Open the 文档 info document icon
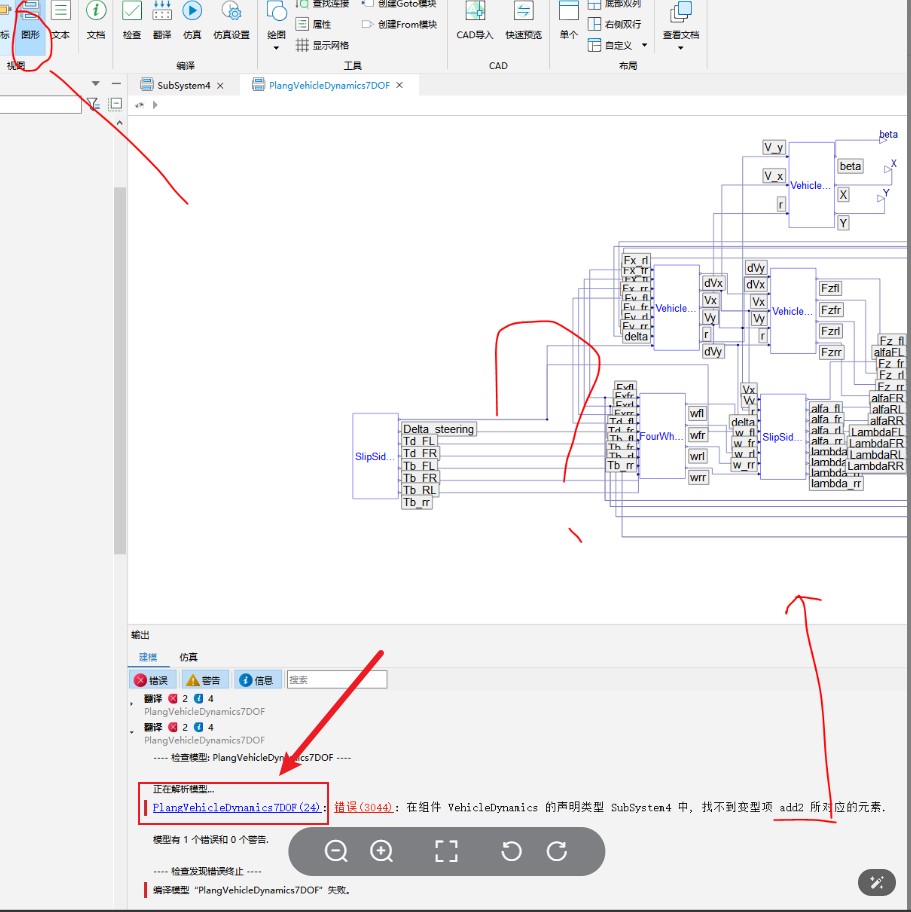The height and width of the screenshot is (912, 911). coord(96,19)
